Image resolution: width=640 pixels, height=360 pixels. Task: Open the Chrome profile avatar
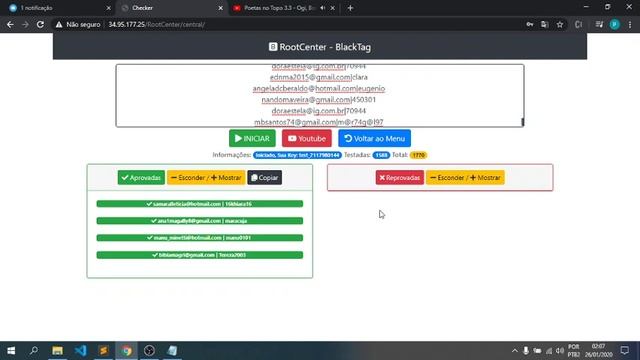(x=614, y=24)
